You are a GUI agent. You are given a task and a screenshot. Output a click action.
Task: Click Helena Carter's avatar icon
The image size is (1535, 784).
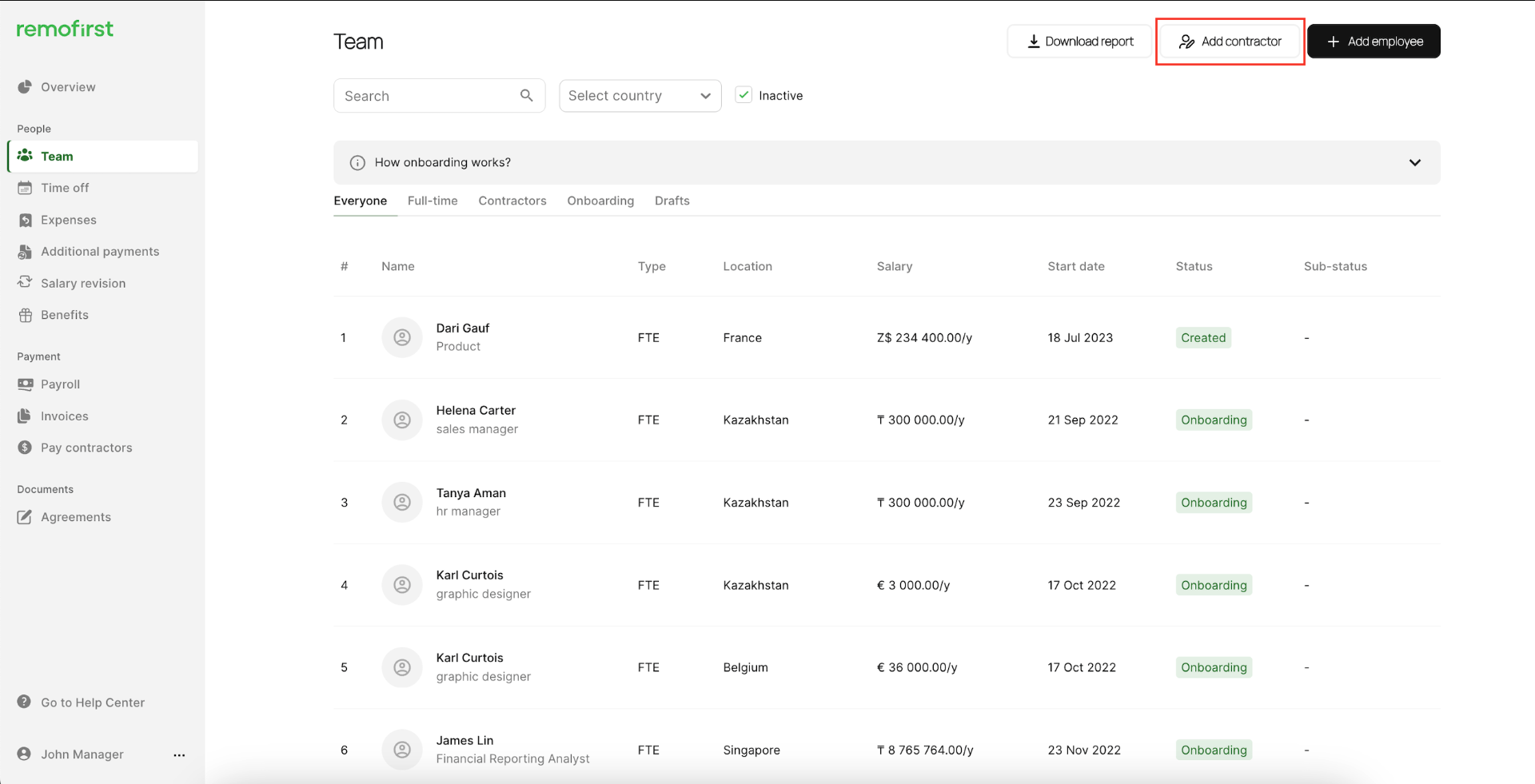(402, 420)
